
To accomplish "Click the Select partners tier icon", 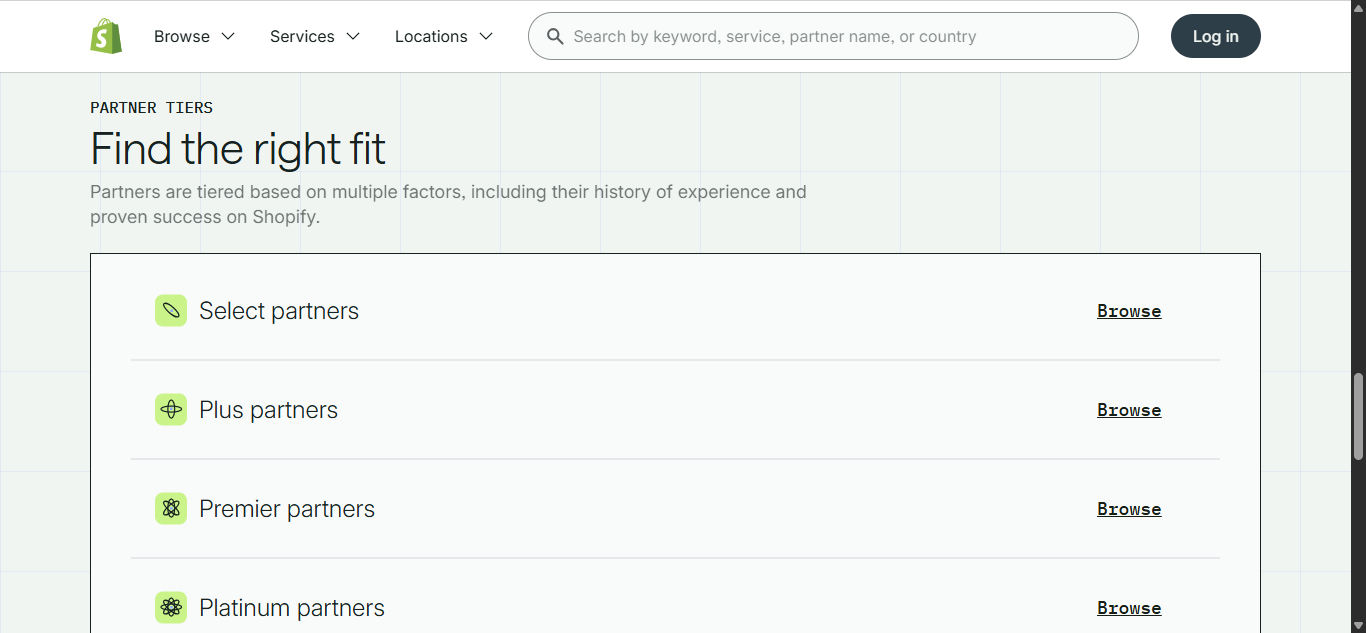I will (x=171, y=310).
